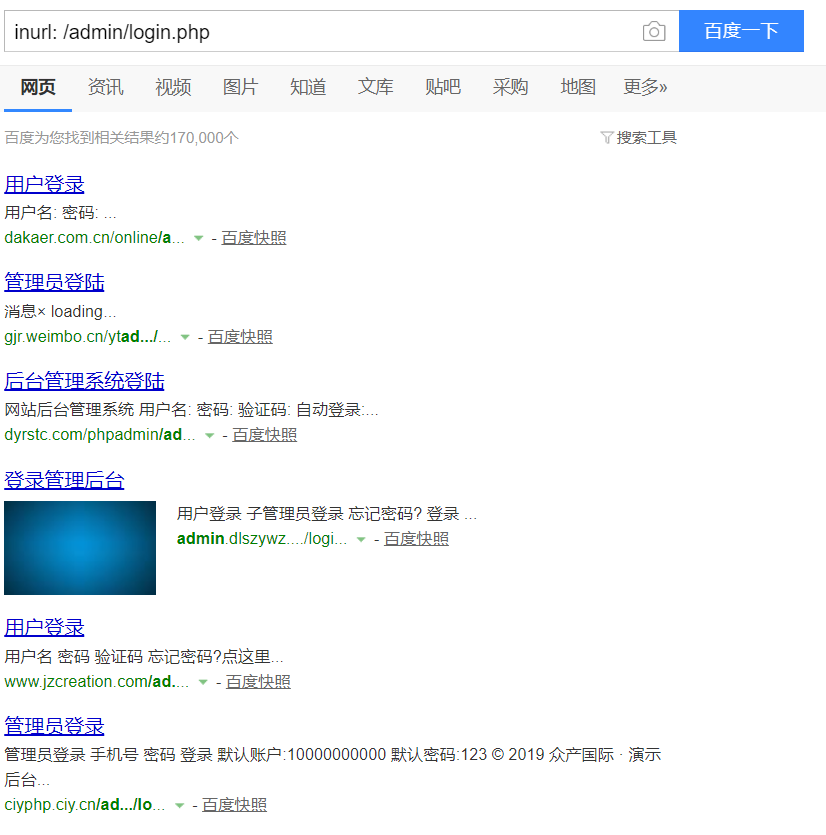Viewport: 826px width, 835px height.
Task: Click the 百度一下 search button
Action: click(741, 31)
